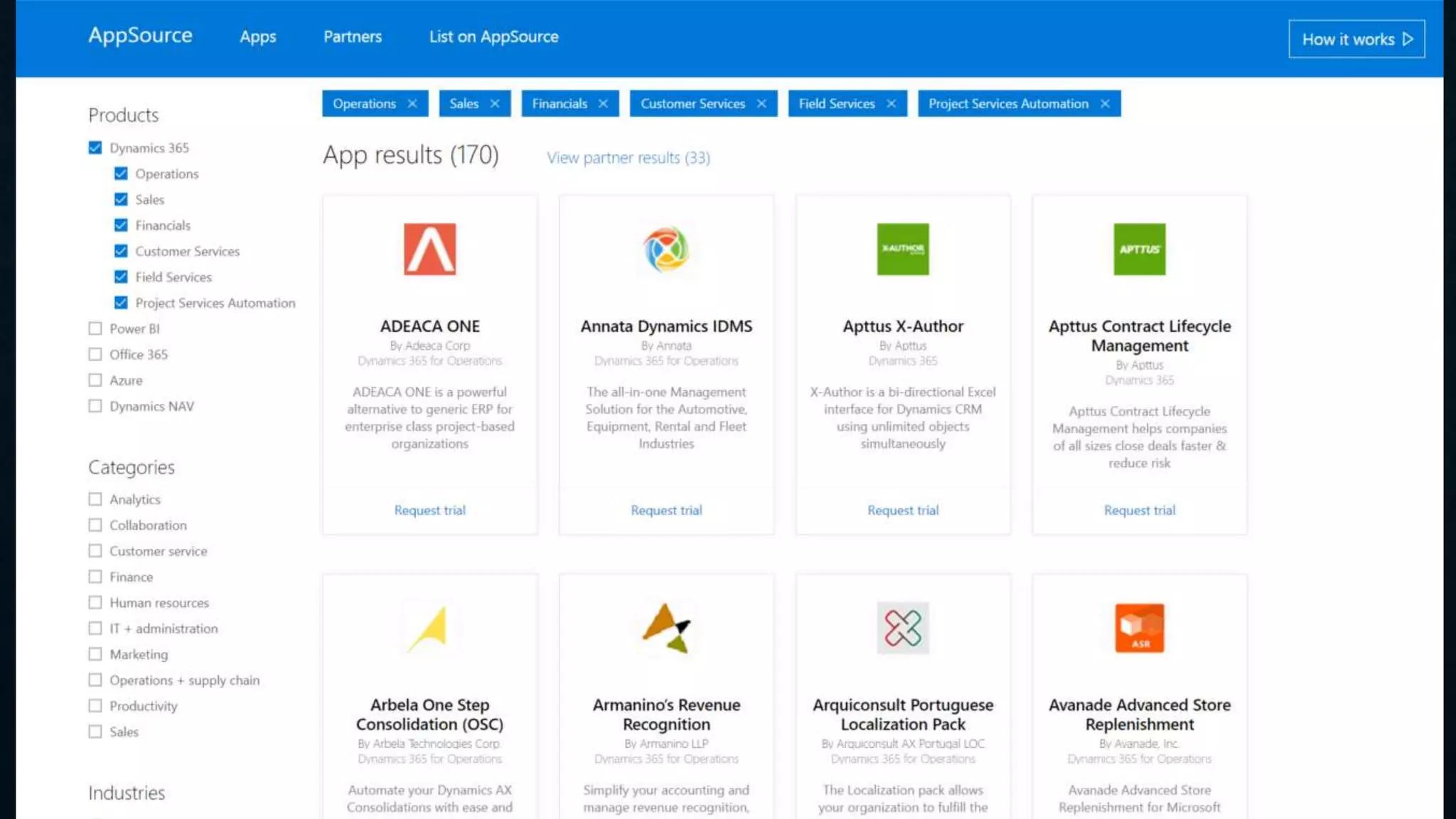Click the How it works button
This screenshot has height=819, width=1456.
1356,39
